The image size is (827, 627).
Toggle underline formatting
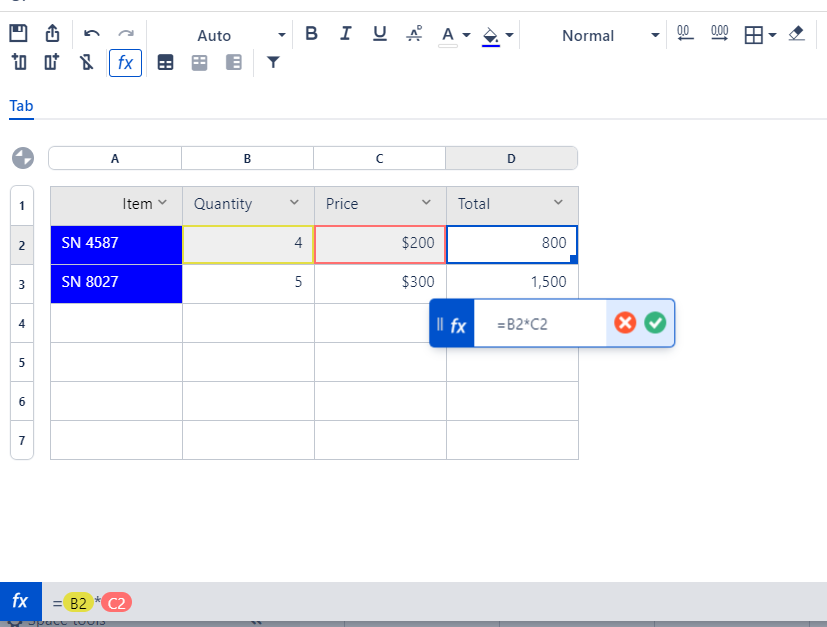click(379, 33)
